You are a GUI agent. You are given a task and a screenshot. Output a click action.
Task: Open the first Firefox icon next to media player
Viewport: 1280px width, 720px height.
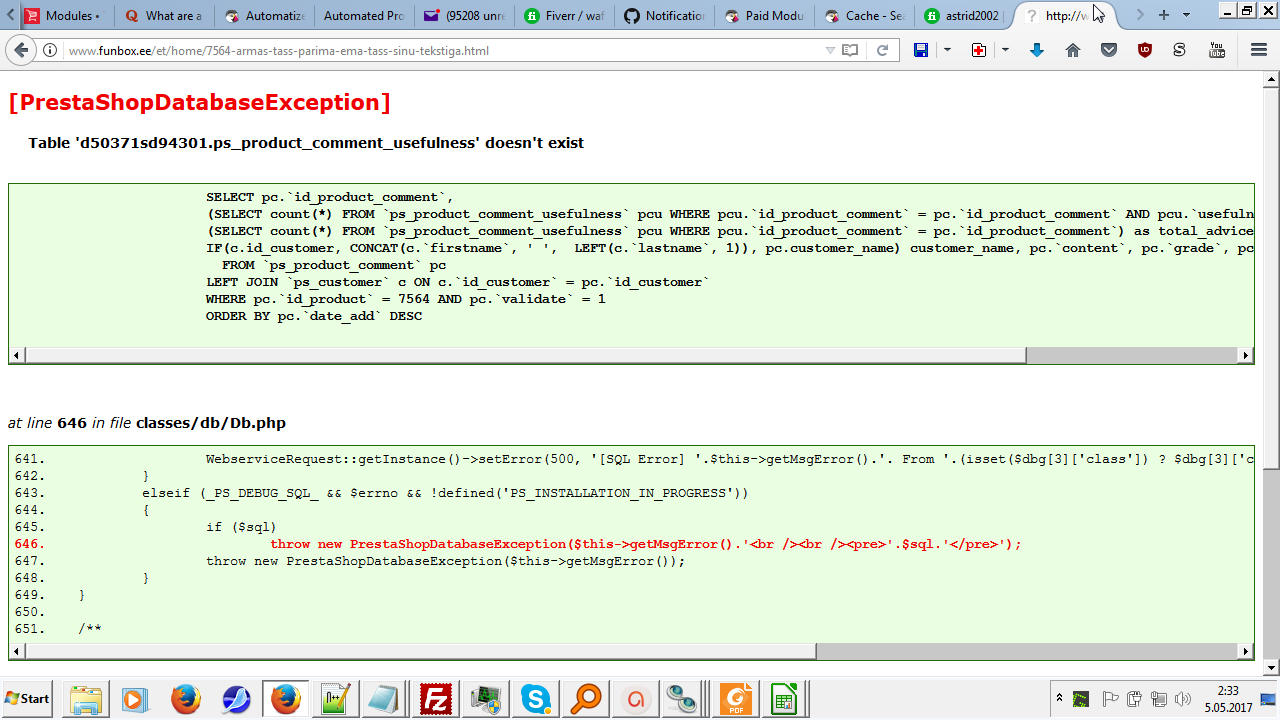tap(185, 699)
